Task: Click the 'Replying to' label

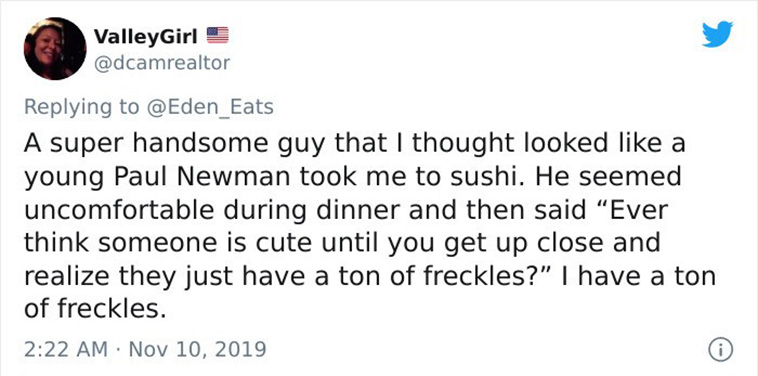Action: 81,107
